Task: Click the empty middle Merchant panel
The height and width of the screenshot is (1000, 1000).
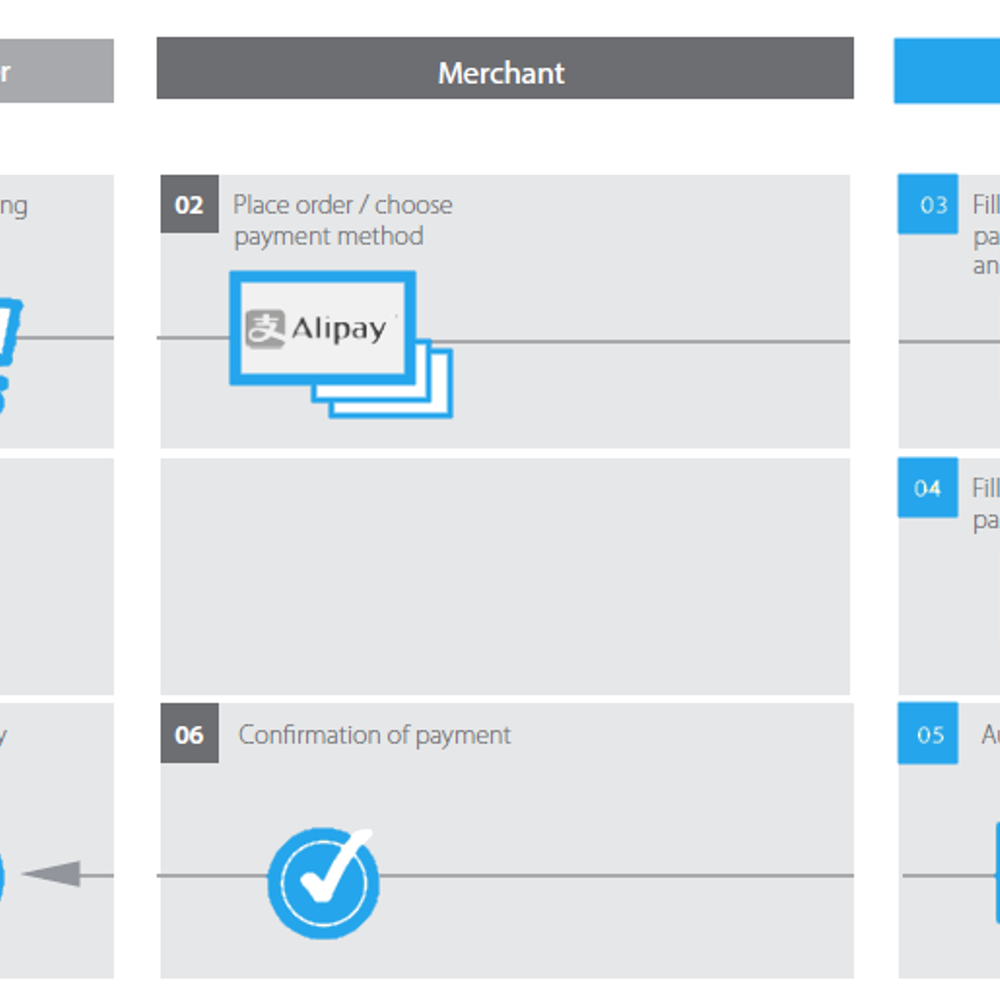Action: (505, 577)
